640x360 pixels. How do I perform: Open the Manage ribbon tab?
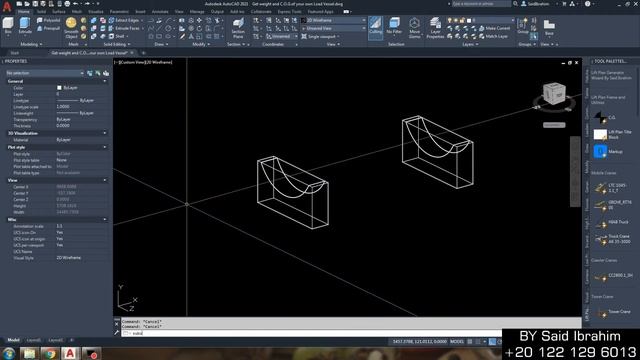[197, 12]
